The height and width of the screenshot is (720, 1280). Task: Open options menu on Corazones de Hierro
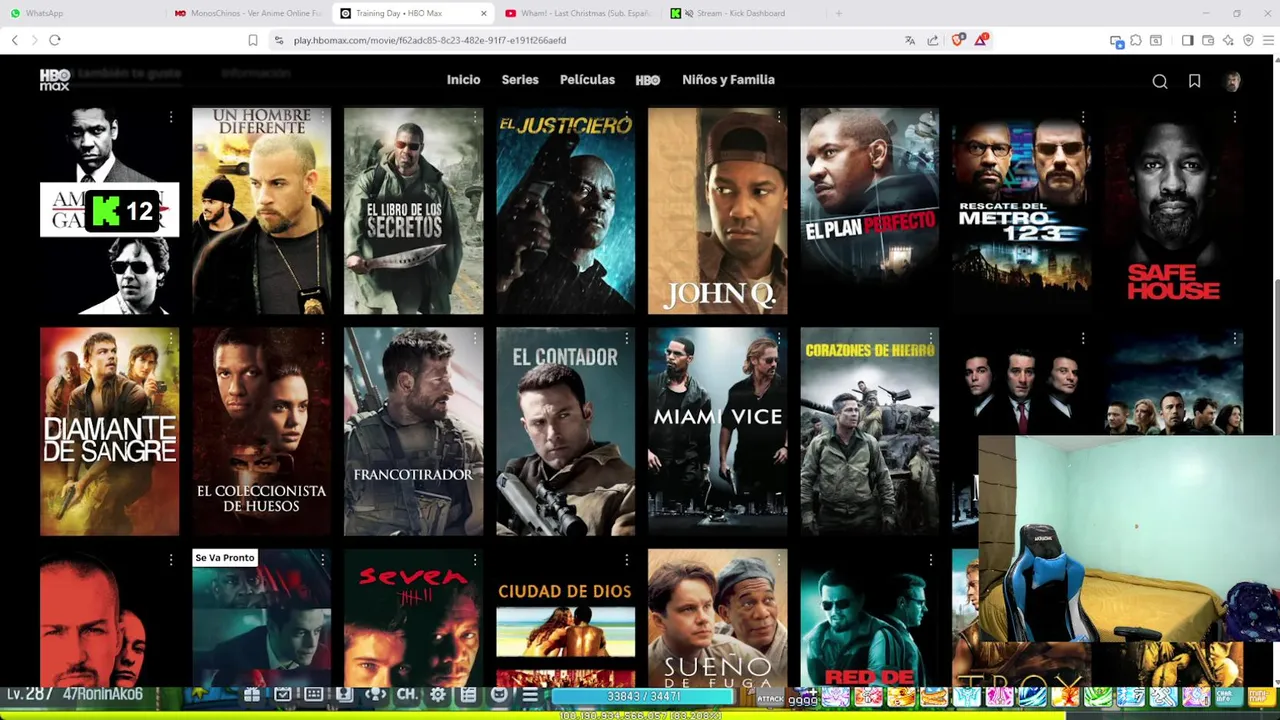pos(931,339)
